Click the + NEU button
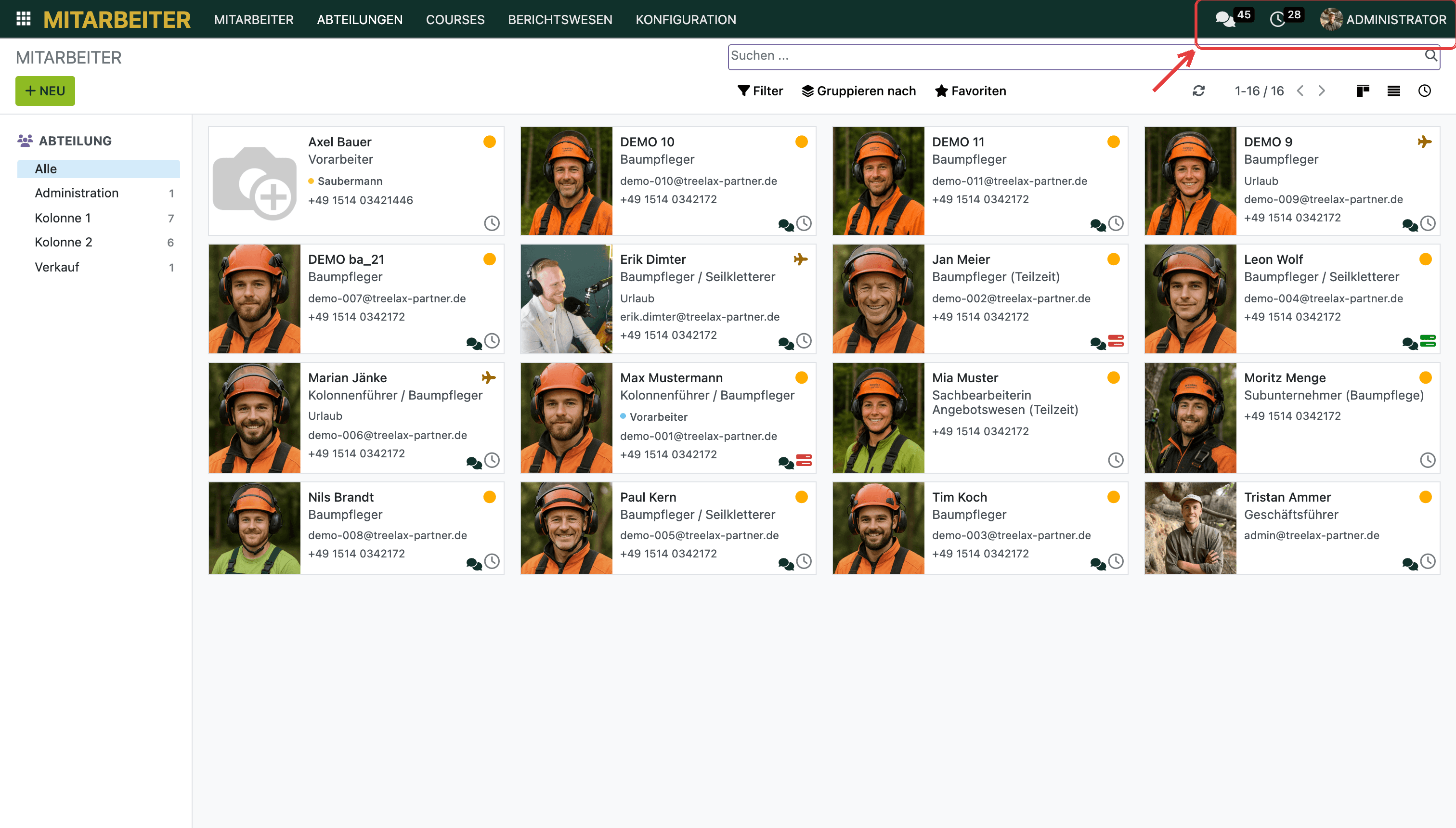 tap(45, 91)
